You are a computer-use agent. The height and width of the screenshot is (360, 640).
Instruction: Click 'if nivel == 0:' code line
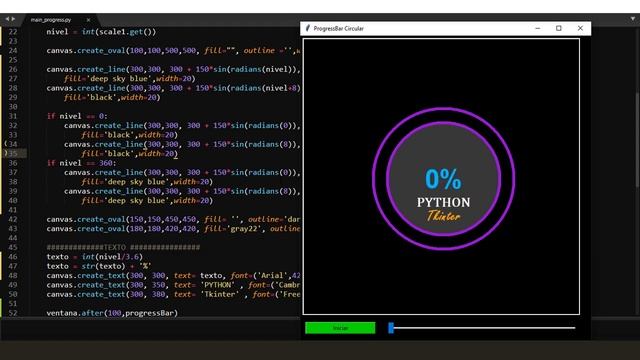pyautogui.click(x=77, y=116)
